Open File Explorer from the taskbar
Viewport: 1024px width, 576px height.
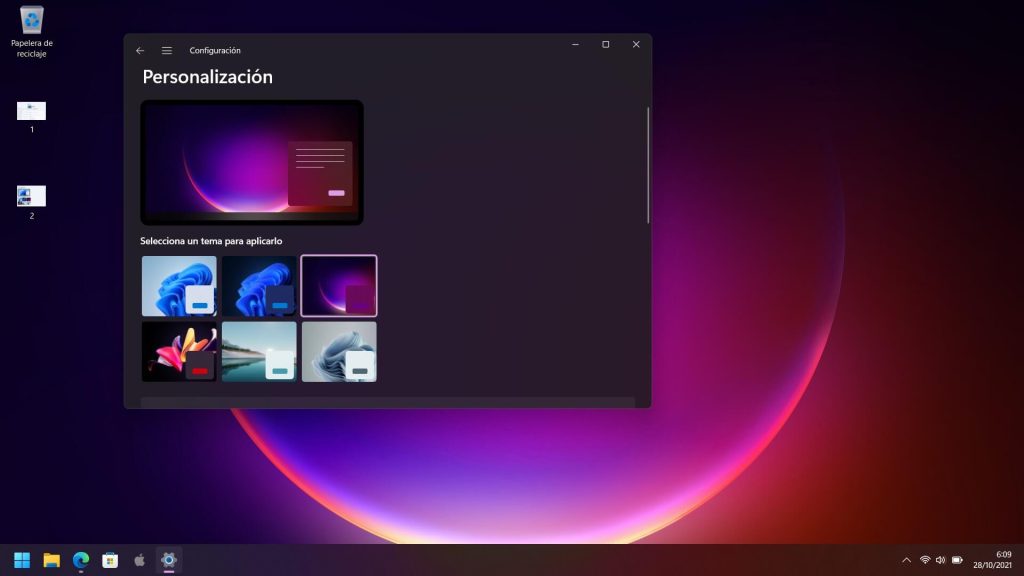[x=52, y=560]
